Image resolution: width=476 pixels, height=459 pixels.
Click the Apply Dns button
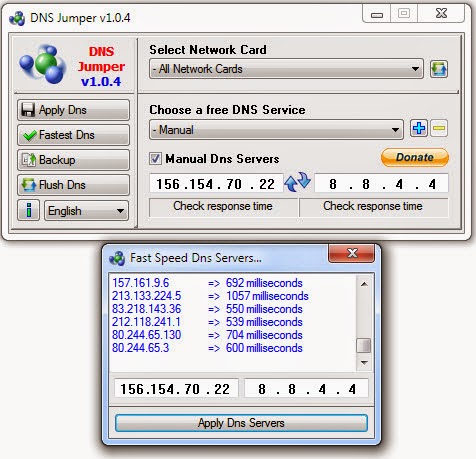click(x=73, y=110)
